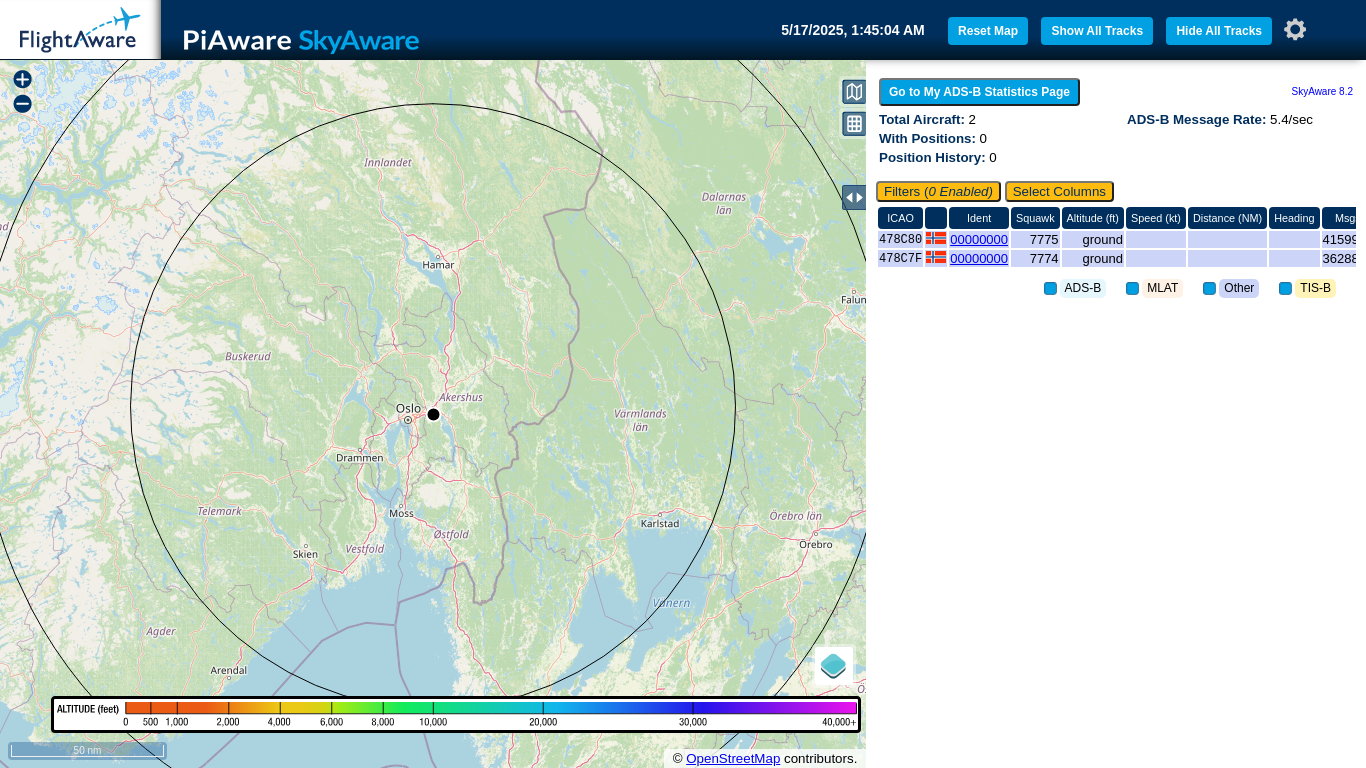
Task: Select ICAO cell 478C7F
Action: pos(900,259)
